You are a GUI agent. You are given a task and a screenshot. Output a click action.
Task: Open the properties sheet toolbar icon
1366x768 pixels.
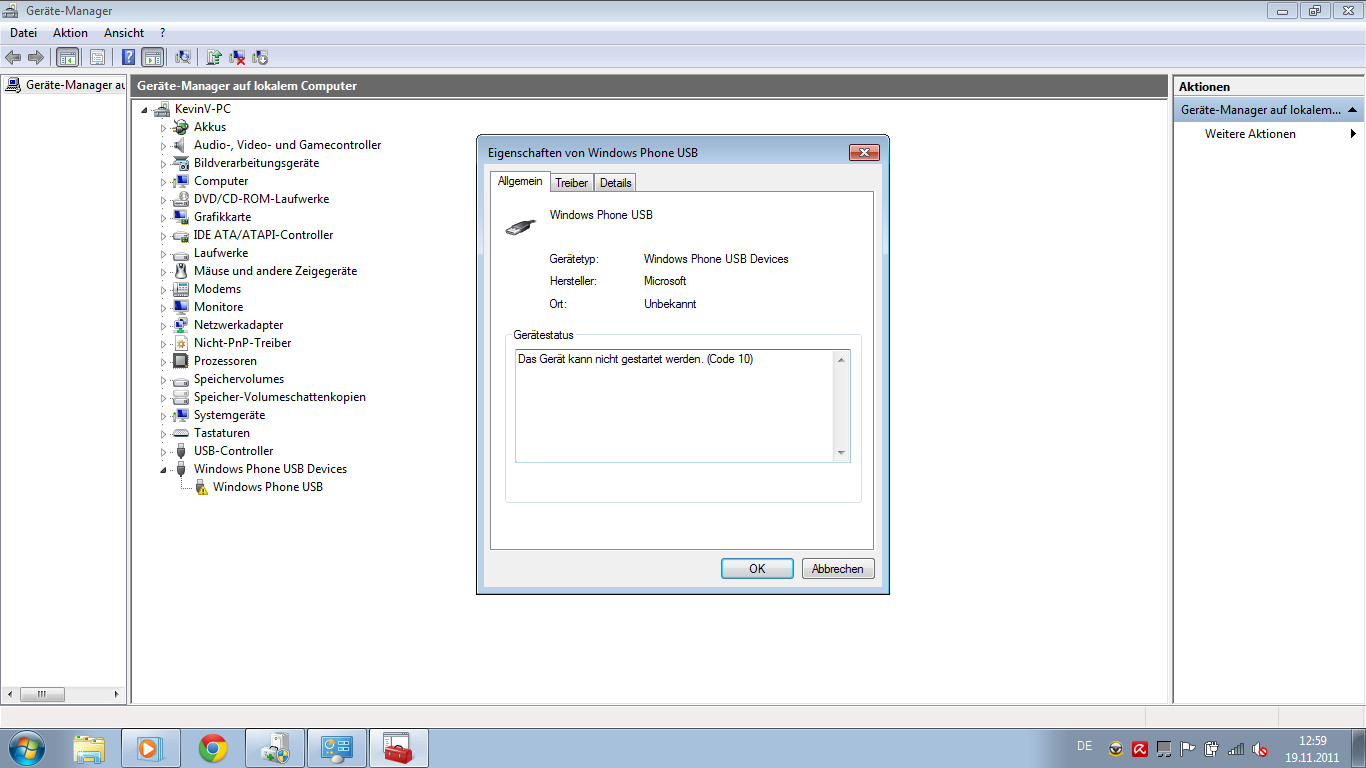(x=97, y=57)
